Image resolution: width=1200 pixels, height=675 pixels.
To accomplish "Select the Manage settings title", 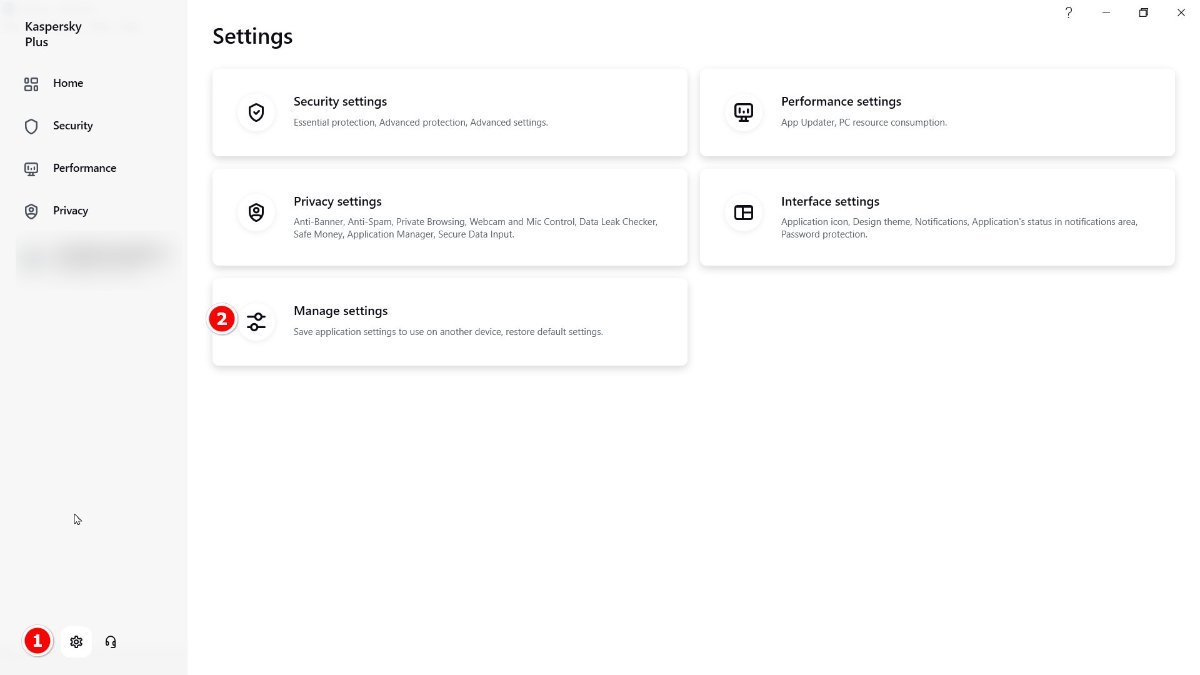I will [x=340, y=311].
